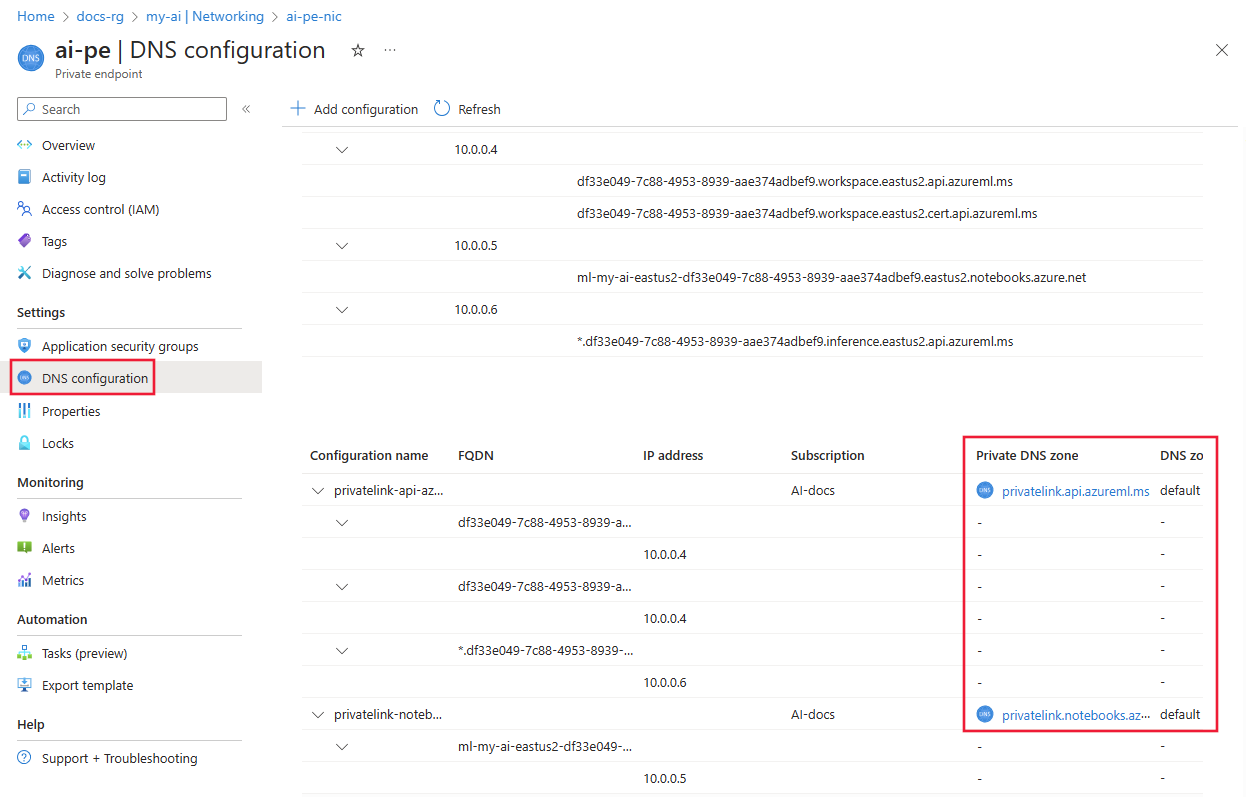Click the DNS icon beside privatelink.notebooks zone
This screenshot has width=1246, height=798.
click(985, 714)
